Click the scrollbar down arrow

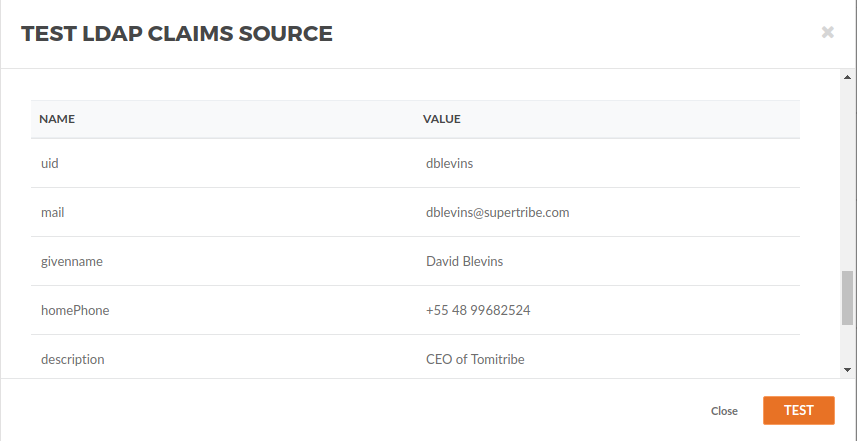tap(847, 370)
